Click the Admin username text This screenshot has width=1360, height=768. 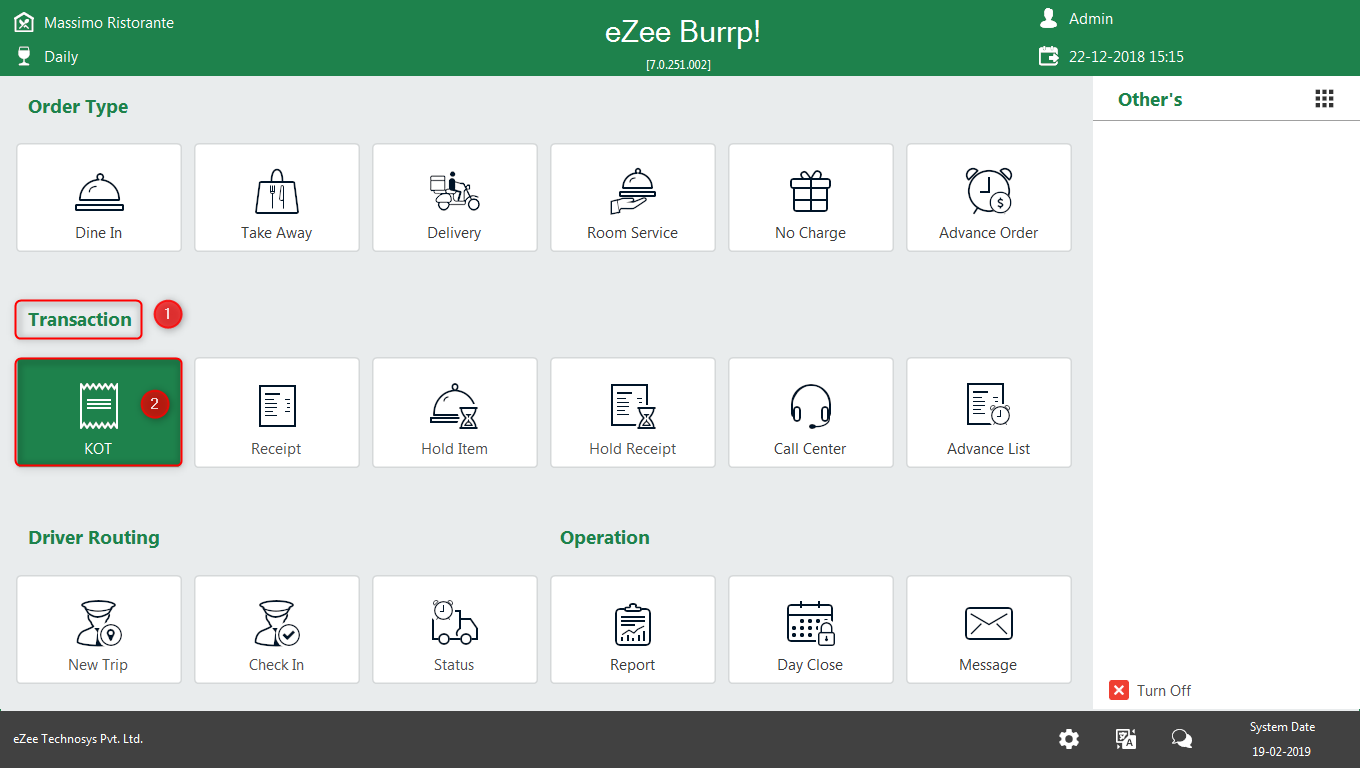[x=1091, y=19]
